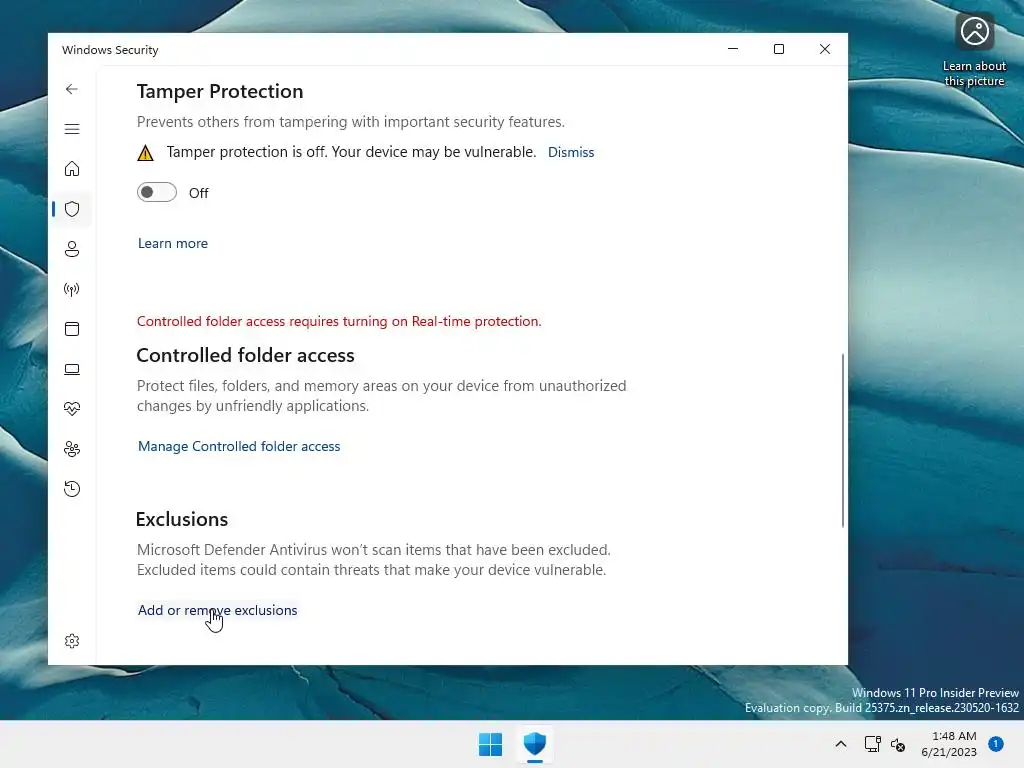Open Settings gear in sidebar

(x=72, y=641)
